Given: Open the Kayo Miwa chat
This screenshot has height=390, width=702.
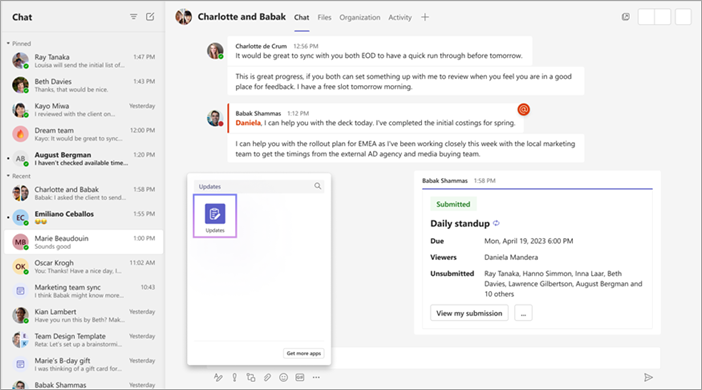Looking at the screenshot, I should (x=83, y=110).
